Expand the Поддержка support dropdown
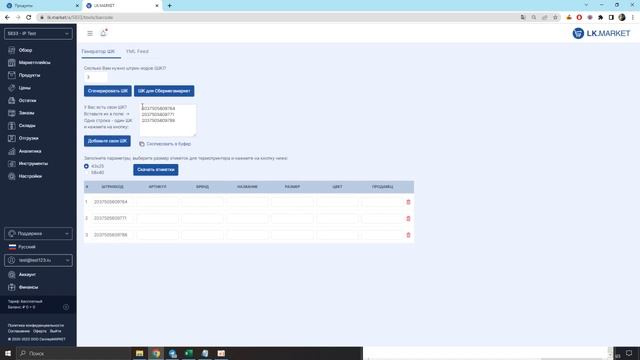Viewport: 640px width, 360px height. pos(38,233)
